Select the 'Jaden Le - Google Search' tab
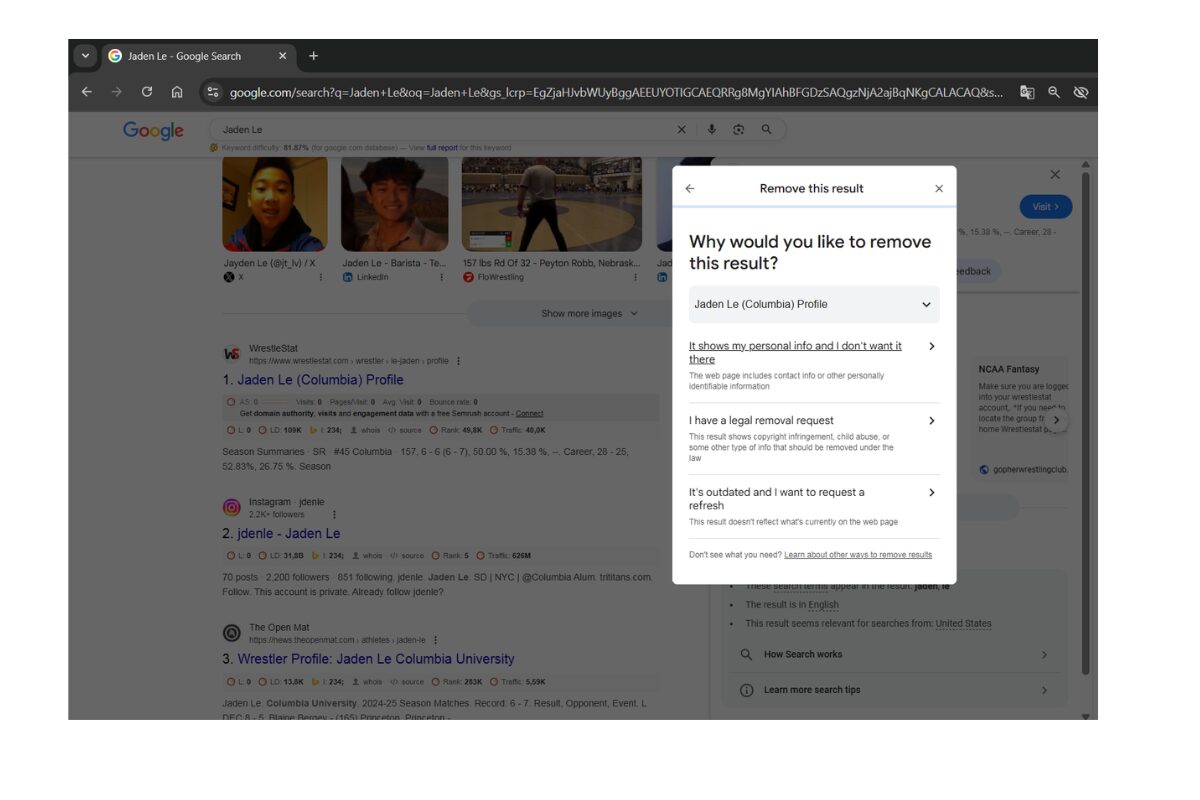The width and height of the screenshot is (1200, 800). click(197, 56)
